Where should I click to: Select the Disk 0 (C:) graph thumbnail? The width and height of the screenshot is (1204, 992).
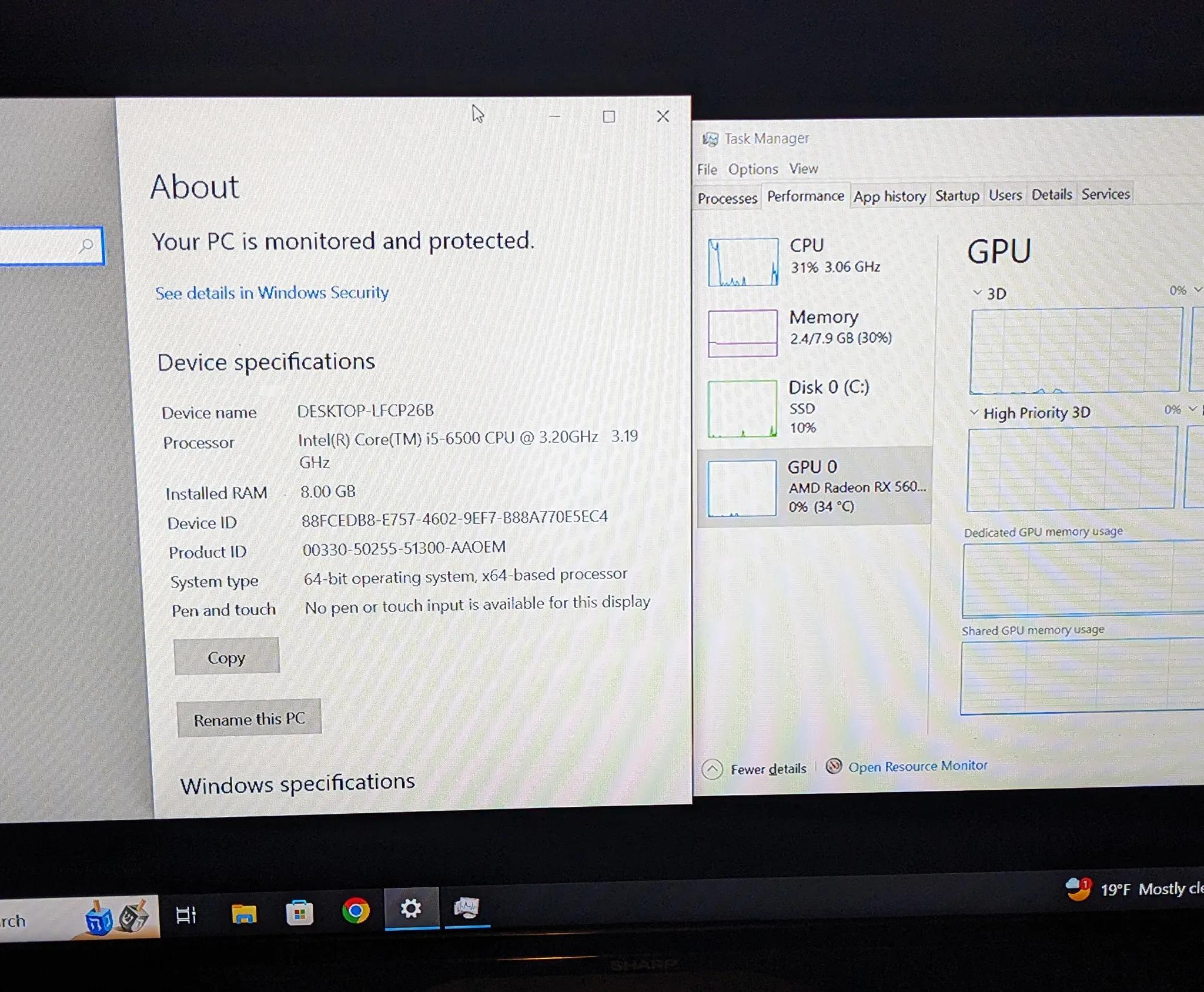[x=743, y=408]
